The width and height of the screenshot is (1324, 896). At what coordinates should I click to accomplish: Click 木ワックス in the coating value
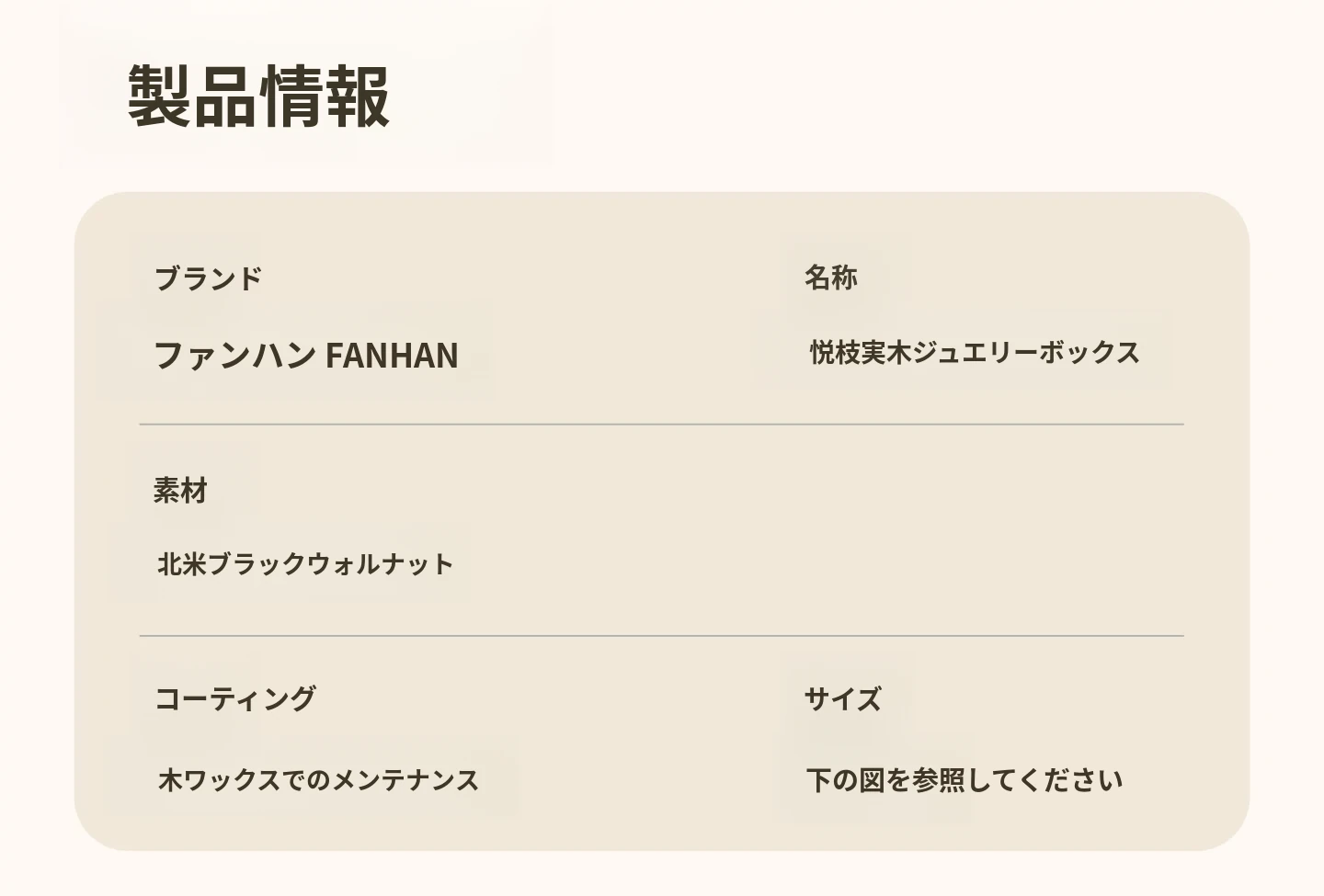(x=219, y=780)
